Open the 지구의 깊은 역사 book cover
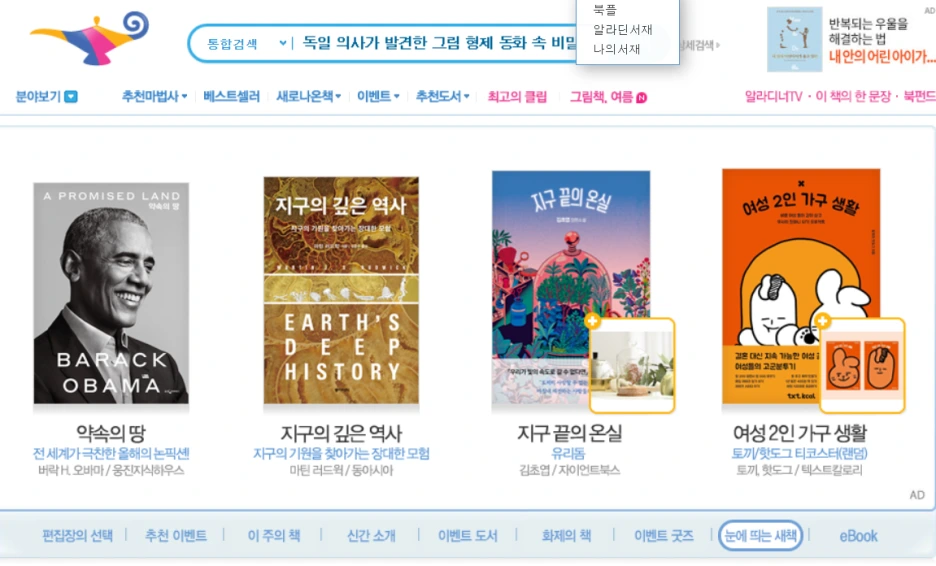The height and width of the screenshot is (566, 936). tap(341, 290)
